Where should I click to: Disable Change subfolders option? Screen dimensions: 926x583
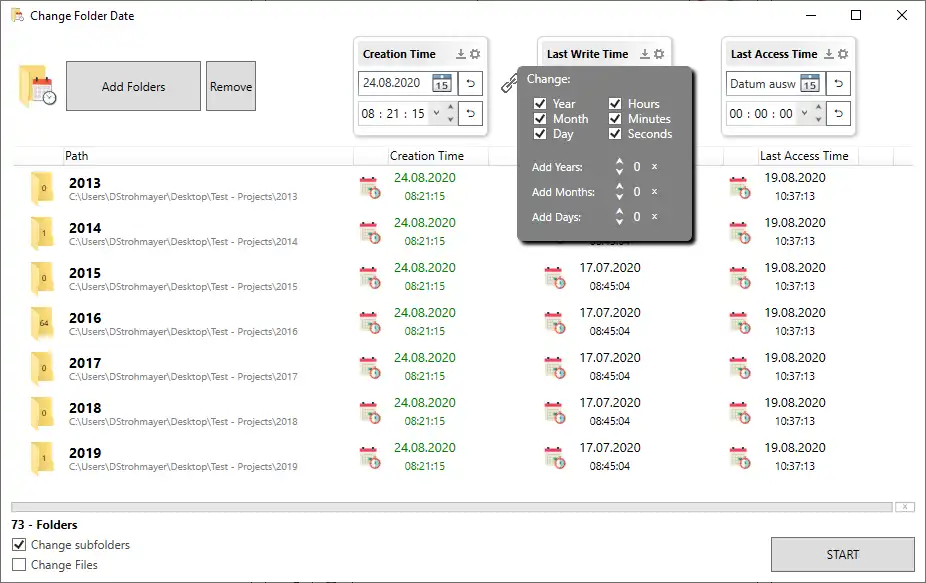pyautogui.click(x=19, y=545)
